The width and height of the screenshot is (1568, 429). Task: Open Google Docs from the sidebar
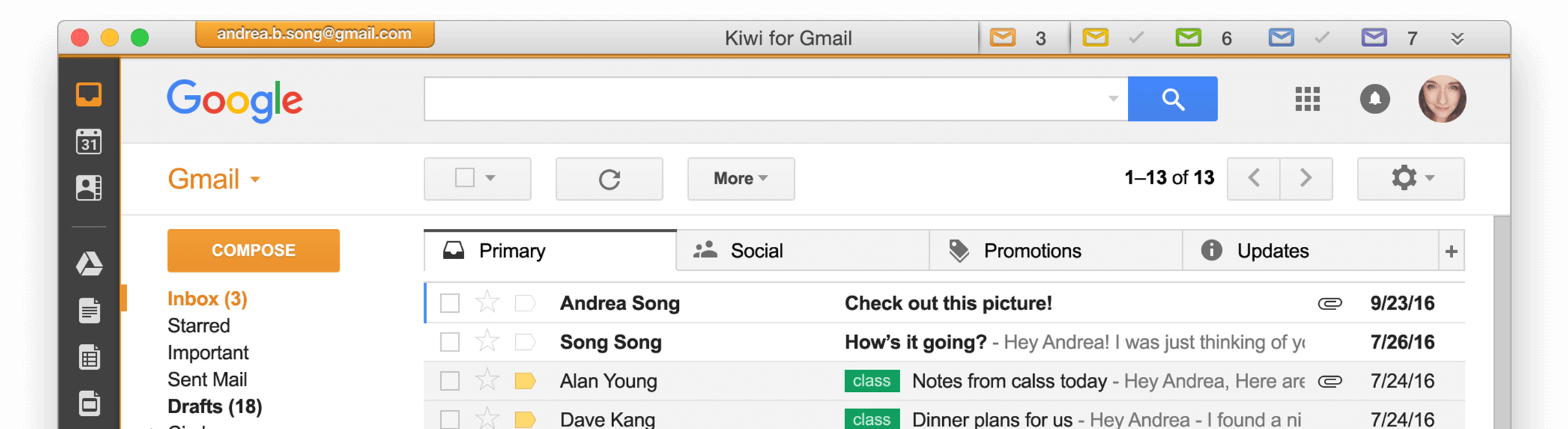coord(89,311)
